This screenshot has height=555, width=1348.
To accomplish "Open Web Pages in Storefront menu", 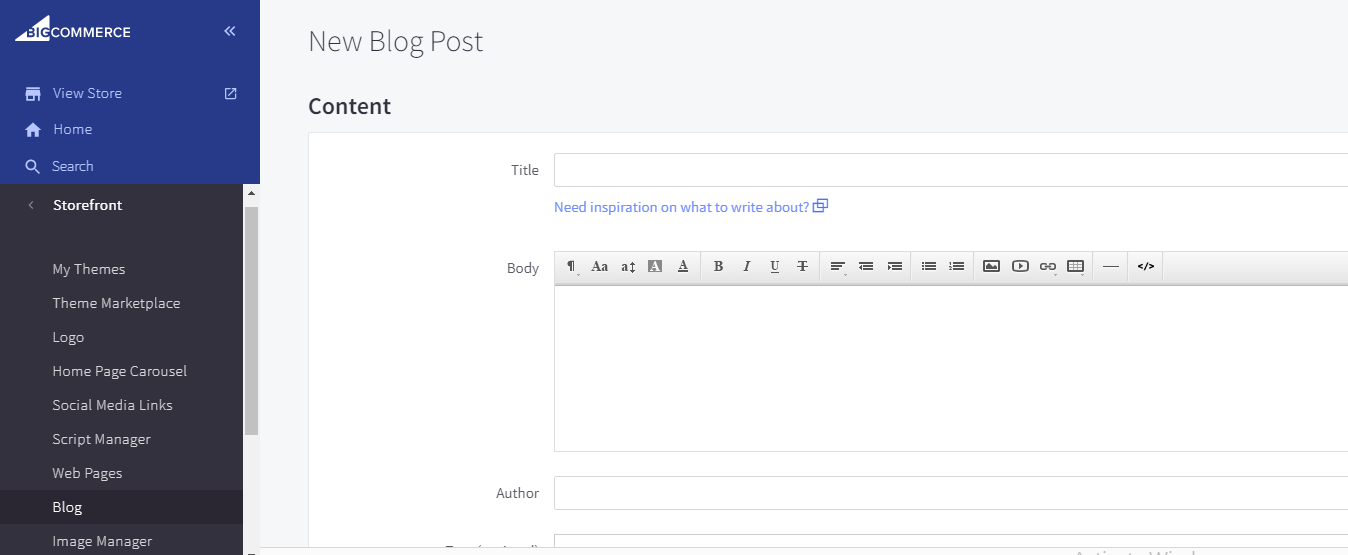I will [87, 473].
